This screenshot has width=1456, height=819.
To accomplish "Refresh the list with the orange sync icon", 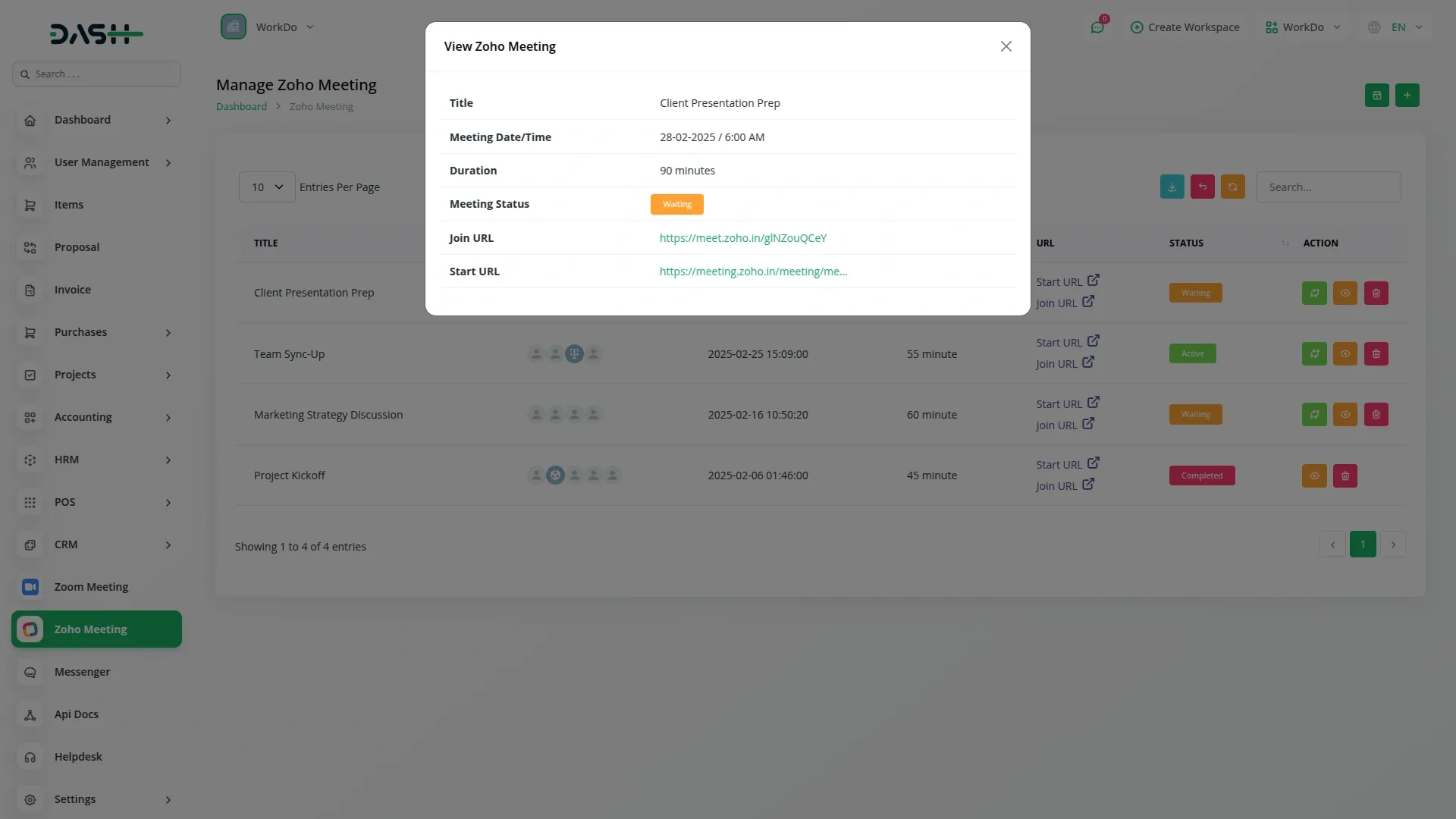I will 1233,187.
